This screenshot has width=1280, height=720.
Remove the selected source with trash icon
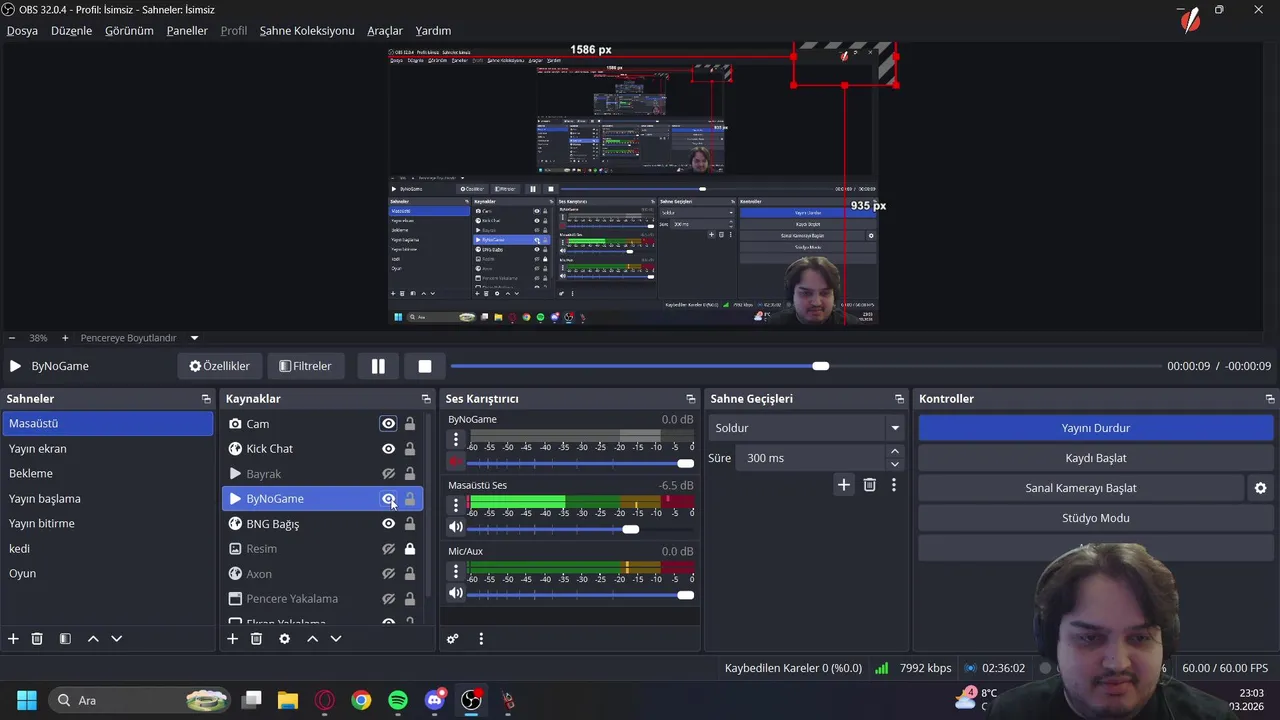pyautogui.click(x=256, y=639)
